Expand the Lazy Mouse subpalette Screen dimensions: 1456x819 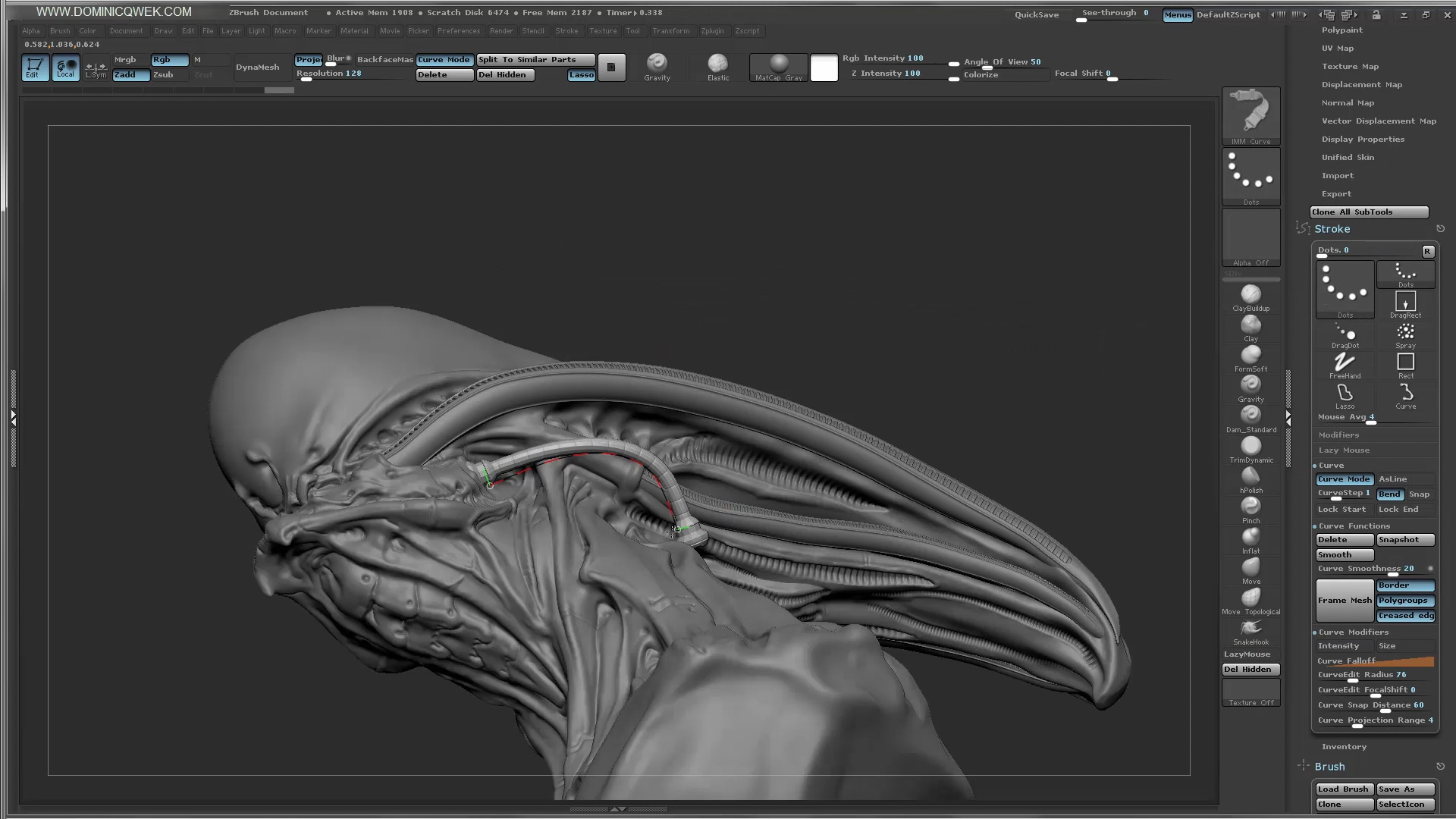[x=1344, y=450]
